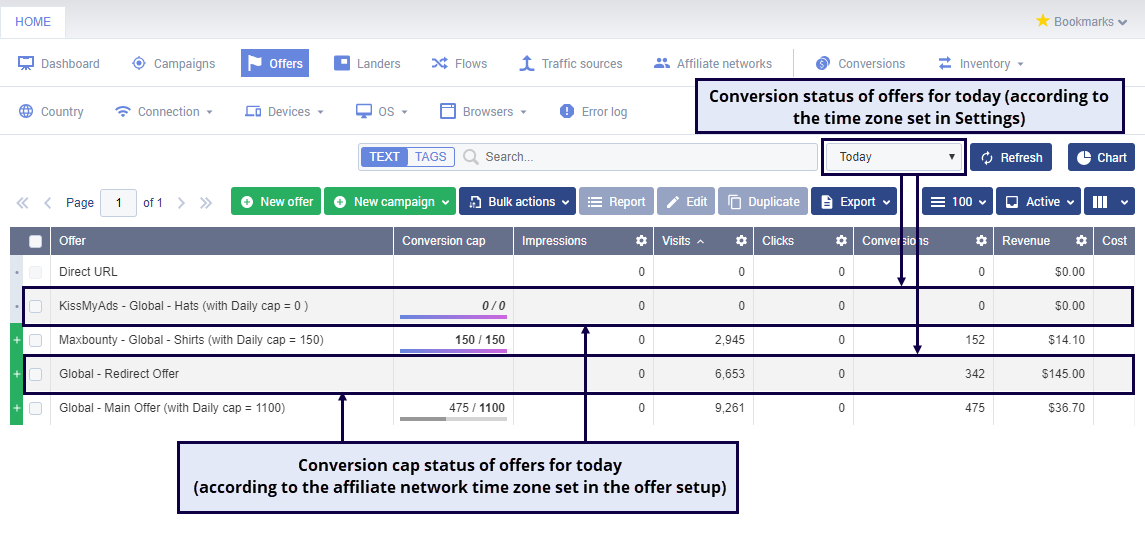The width and height of the screenshot is (1145, 551).
Task: Click the page number field
Action: pos(118,202)
